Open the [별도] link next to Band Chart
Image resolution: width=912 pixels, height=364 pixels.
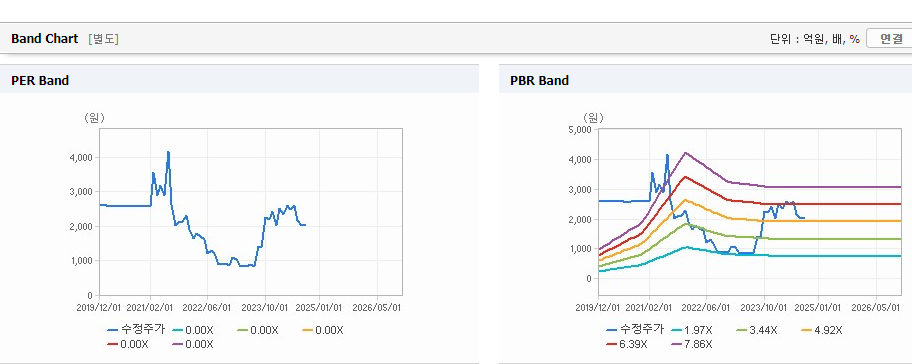pyautogui.click(x=104, y=39)
